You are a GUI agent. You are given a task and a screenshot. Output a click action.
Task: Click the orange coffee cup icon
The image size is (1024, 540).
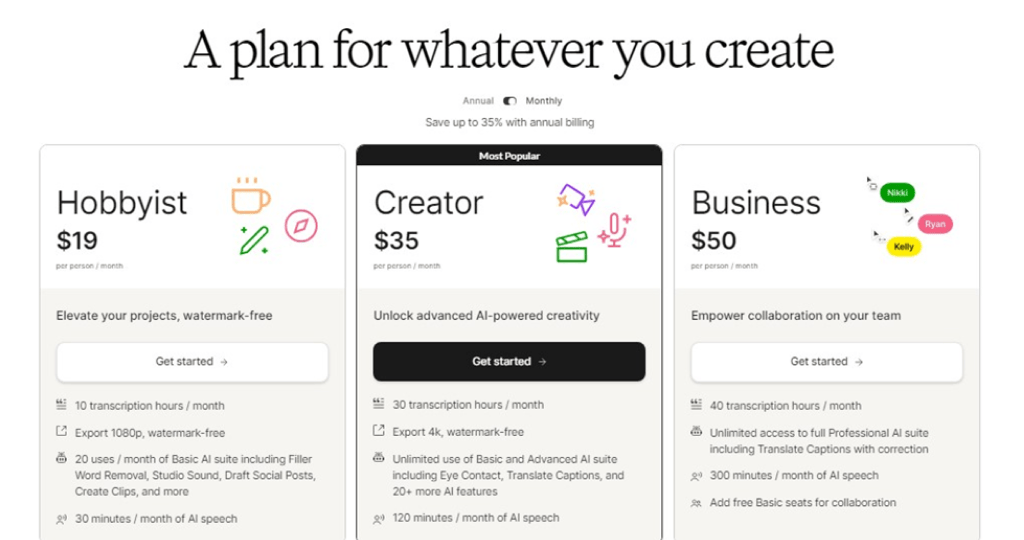pos(250,196)
